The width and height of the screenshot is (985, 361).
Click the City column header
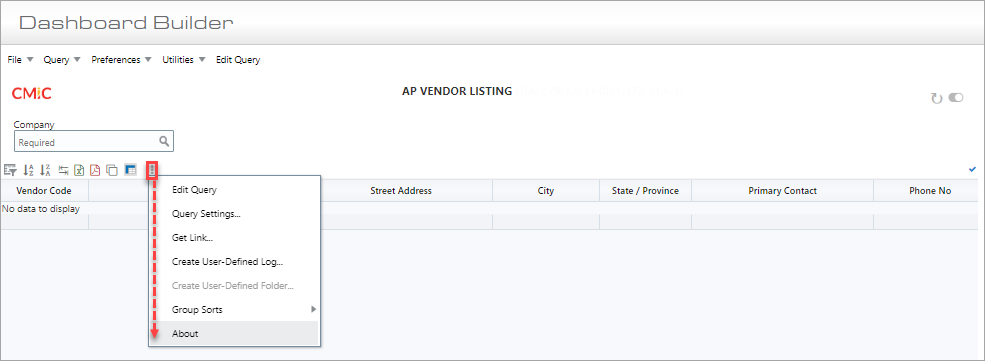546,190
